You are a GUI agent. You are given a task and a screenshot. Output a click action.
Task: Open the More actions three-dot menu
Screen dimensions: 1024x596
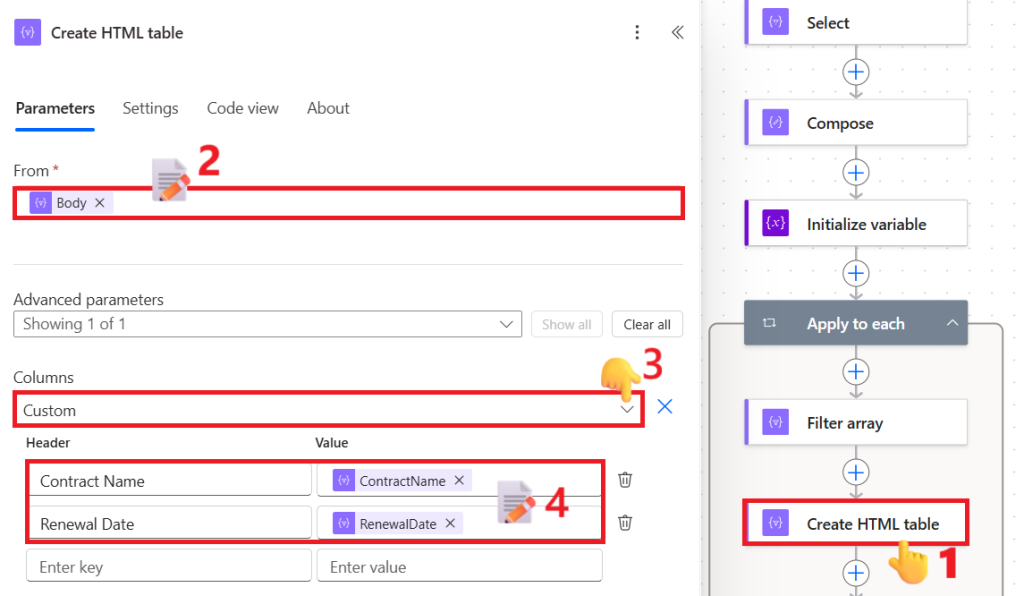click(x=637, y=32)
